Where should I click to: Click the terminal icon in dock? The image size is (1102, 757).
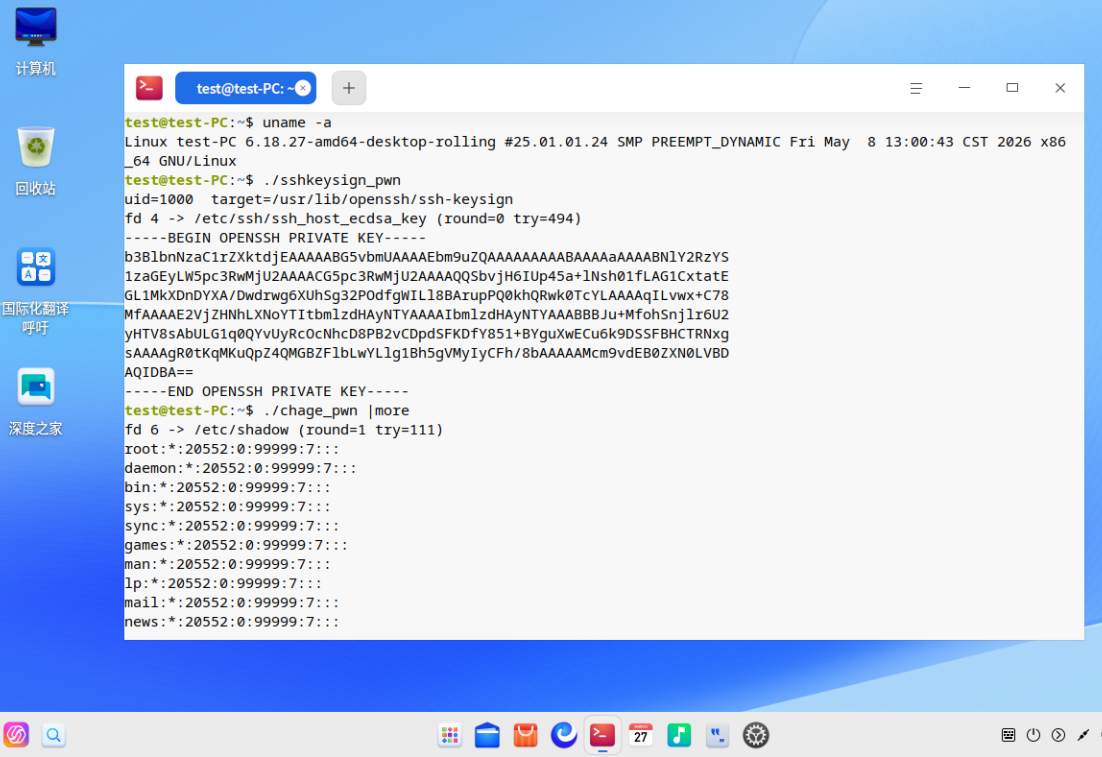pyautogui.click(x=602, y=735)
